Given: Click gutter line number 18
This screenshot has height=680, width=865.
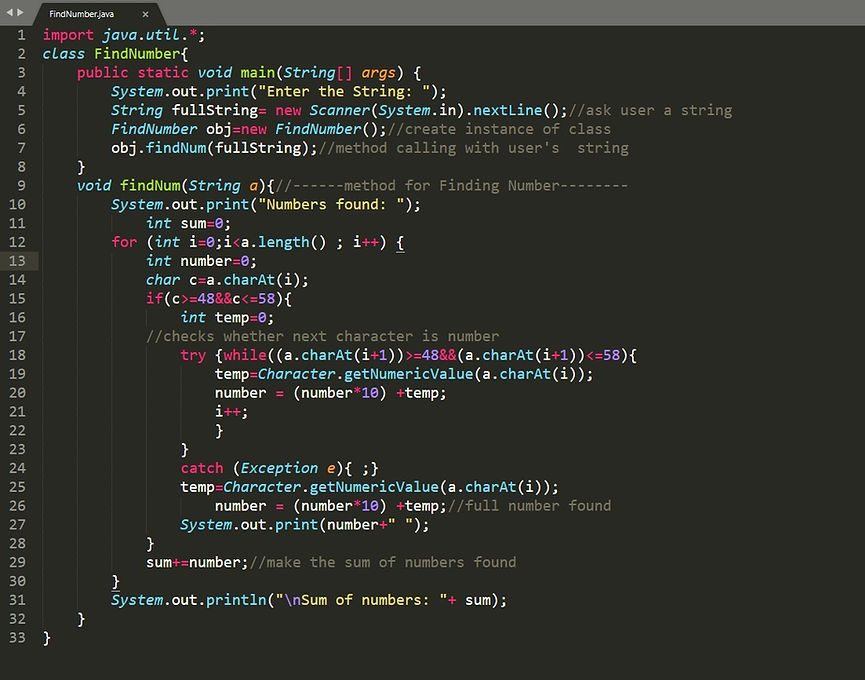Looking at the screenshot, I should click(x=17, y=355).
